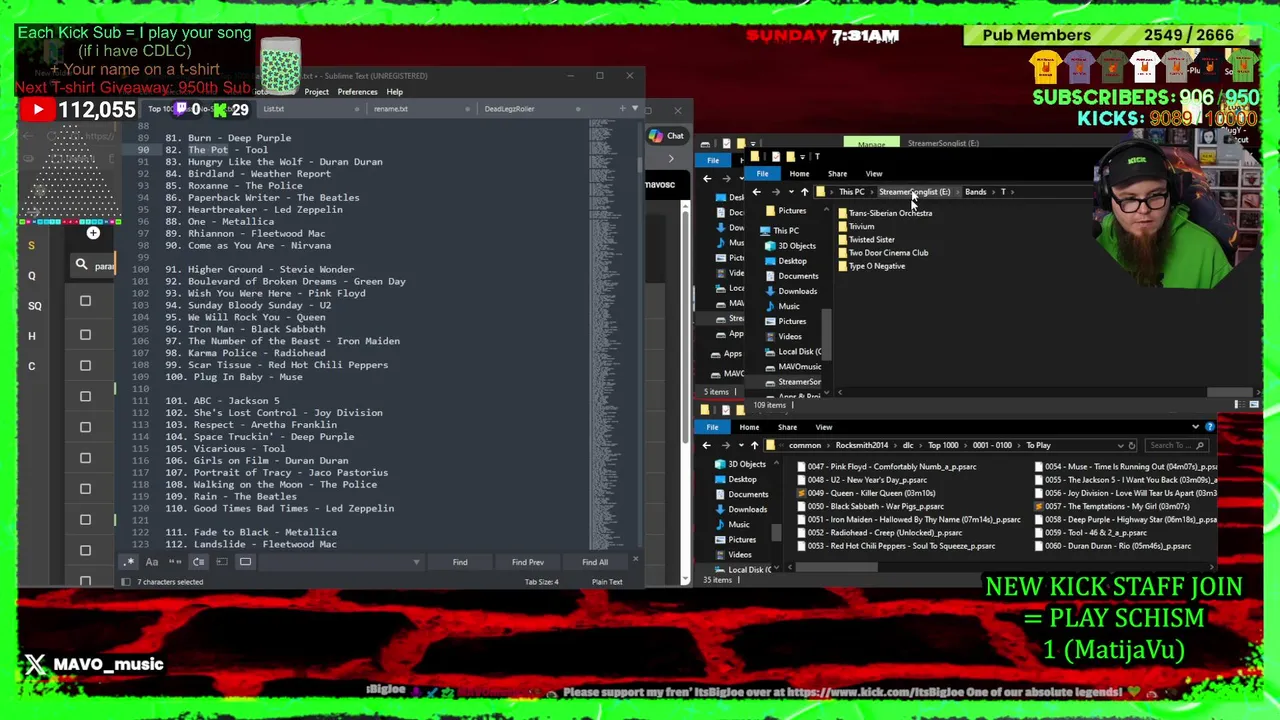Open Desktop in Bands T navigation pane
This screenshot has width=1280, height=720.
tap(784, 261)
